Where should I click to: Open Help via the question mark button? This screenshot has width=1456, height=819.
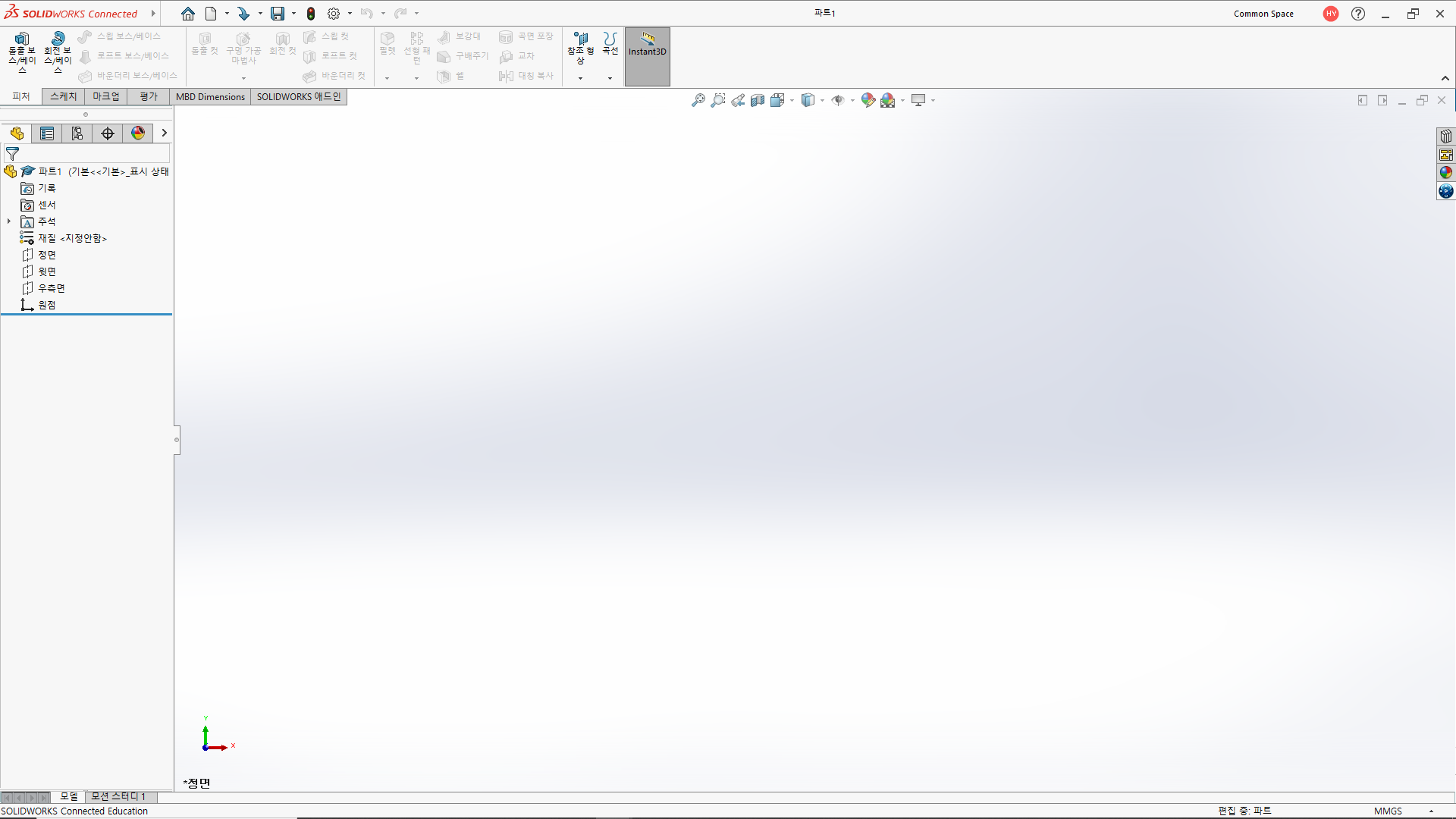coord(1357,13)
